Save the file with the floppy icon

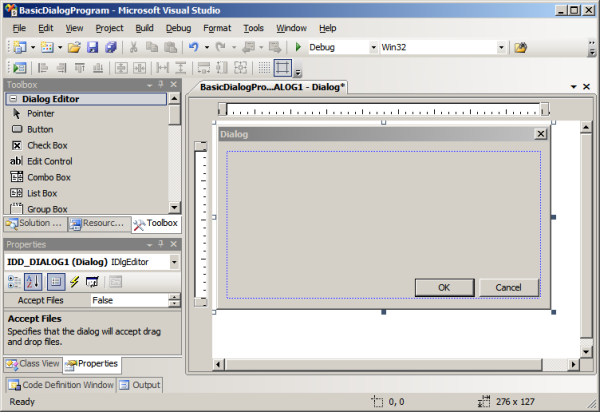(x=93, y=47)
